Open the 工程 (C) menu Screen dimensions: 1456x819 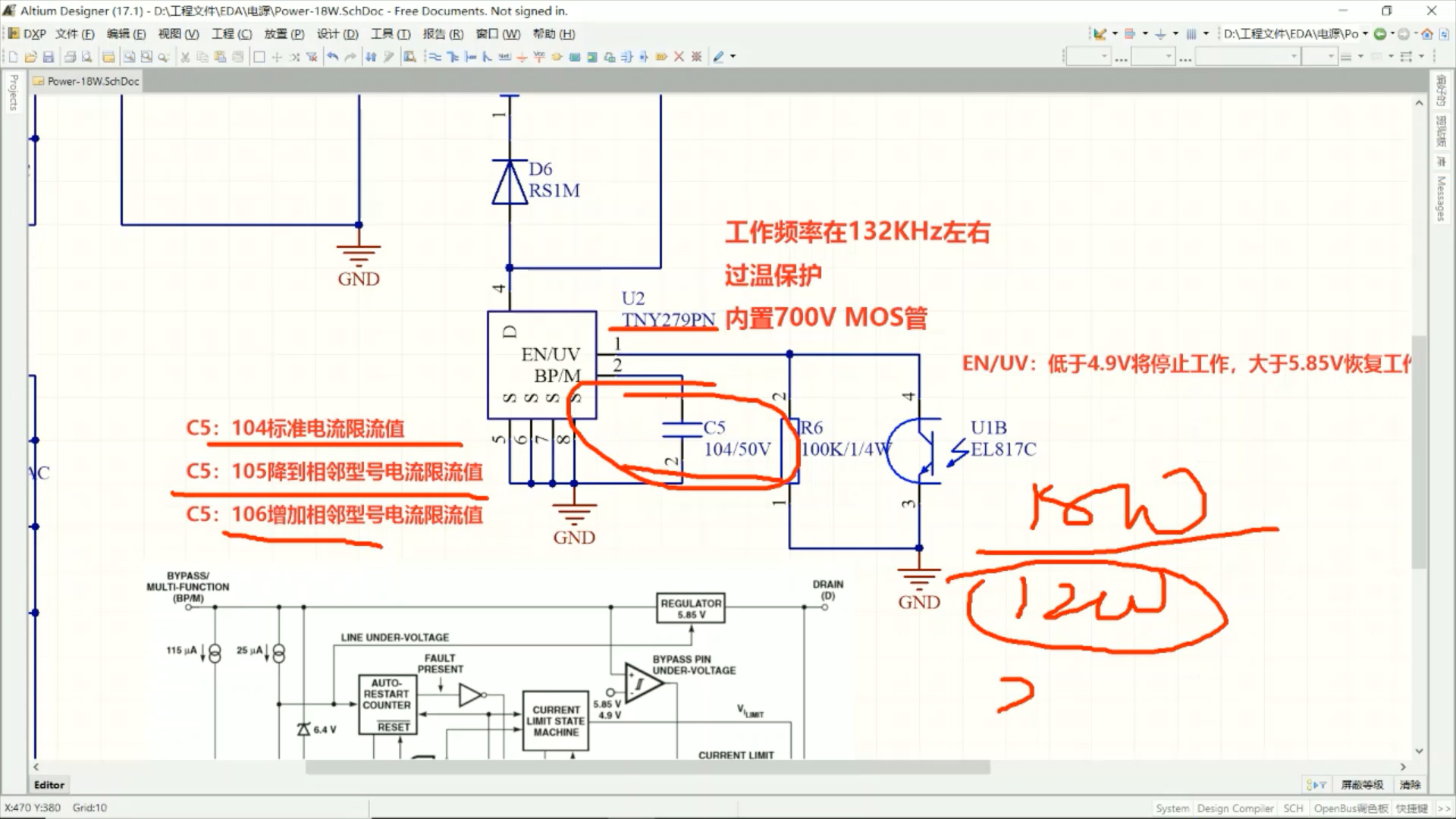tap(231, 33)
